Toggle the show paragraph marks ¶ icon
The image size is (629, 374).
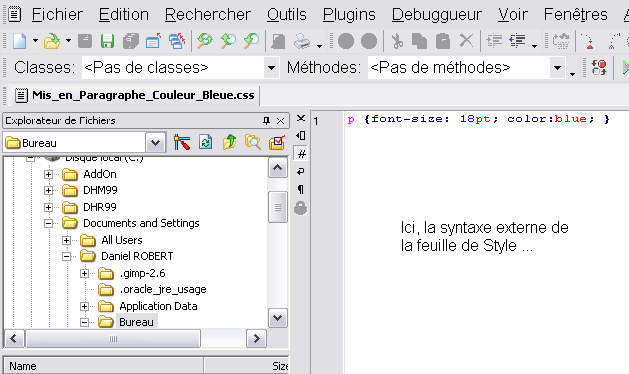tap(301, 189)
